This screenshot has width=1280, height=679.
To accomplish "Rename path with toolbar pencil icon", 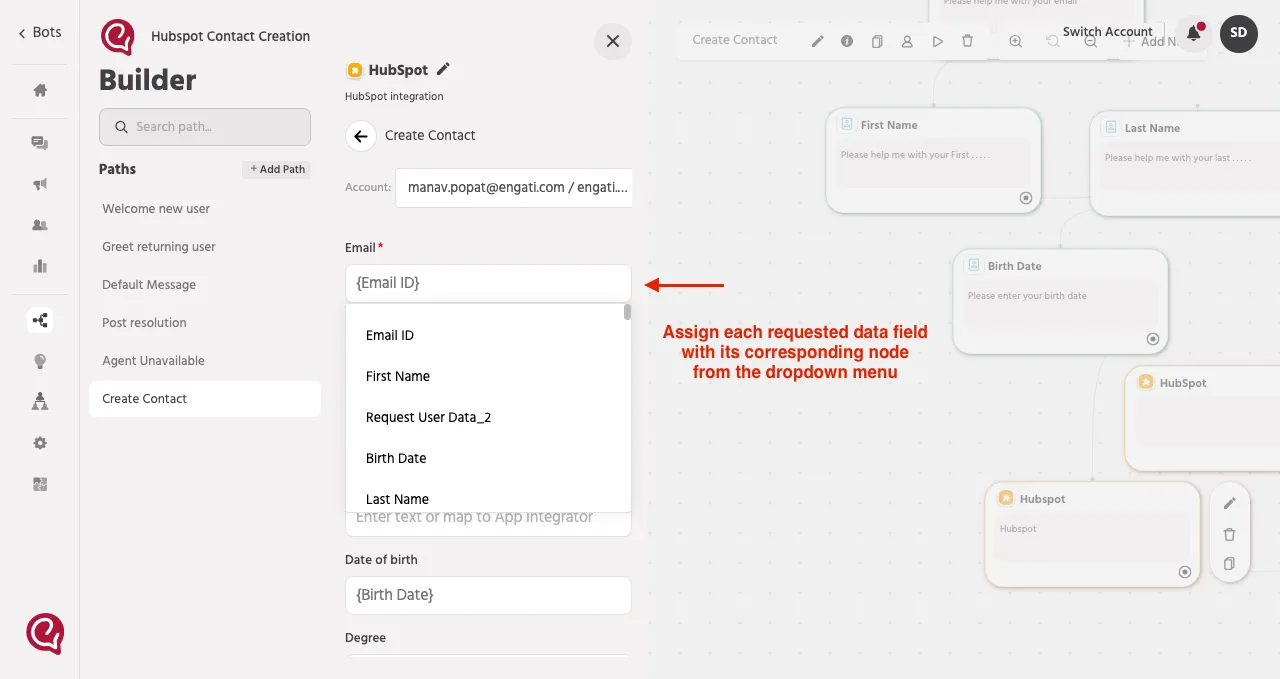I will [817, 41].
